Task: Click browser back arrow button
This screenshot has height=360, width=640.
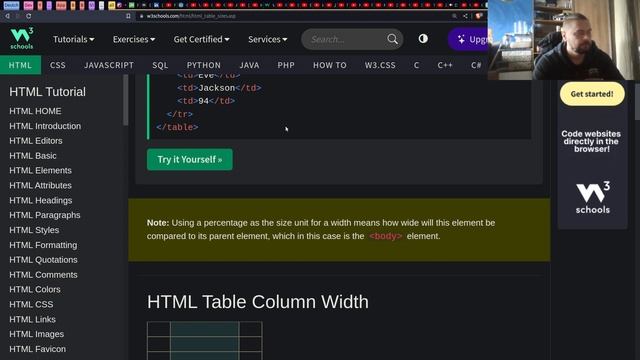Action: [7, 16]
